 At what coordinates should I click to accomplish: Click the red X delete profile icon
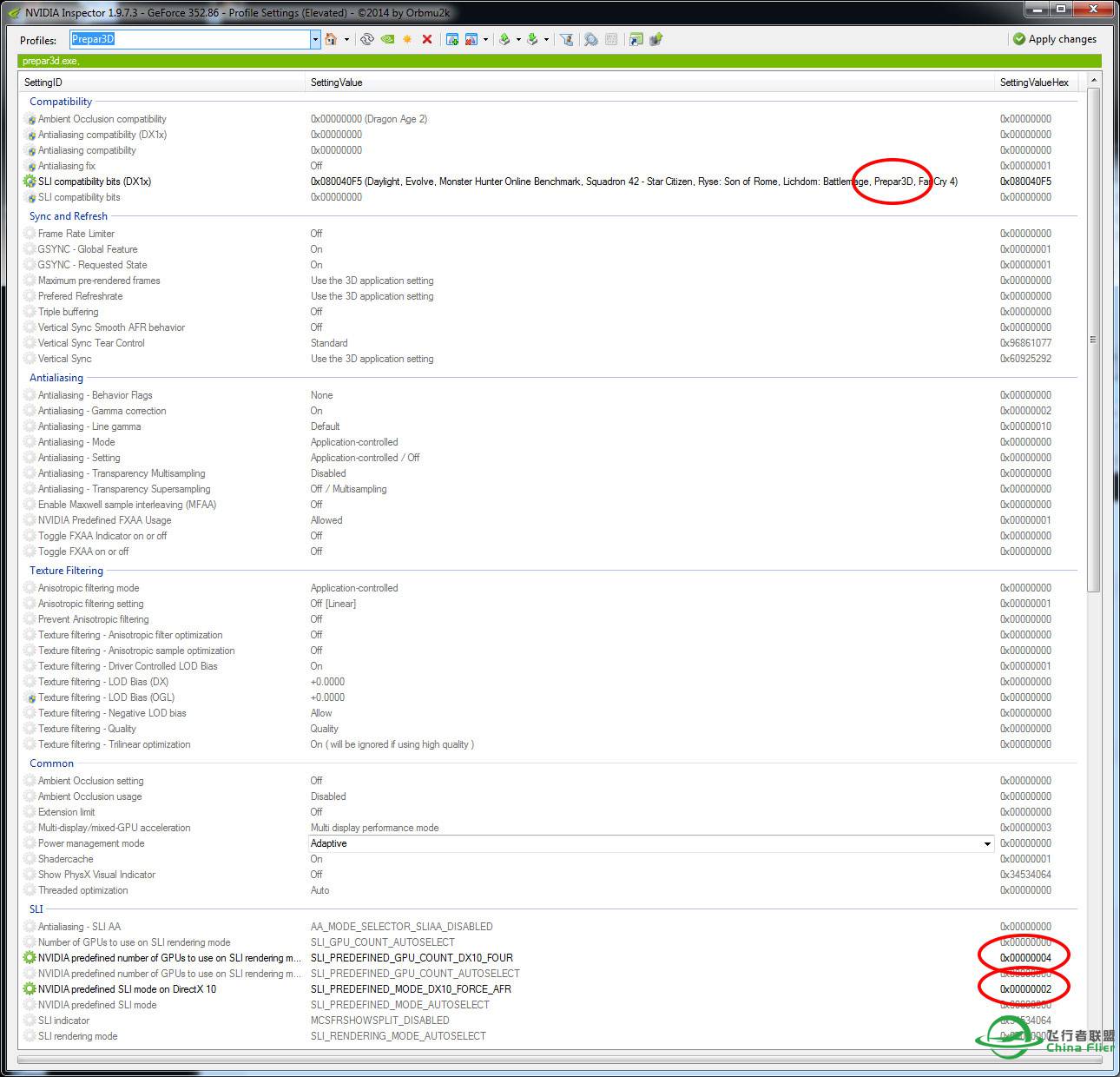coord(427,39)
